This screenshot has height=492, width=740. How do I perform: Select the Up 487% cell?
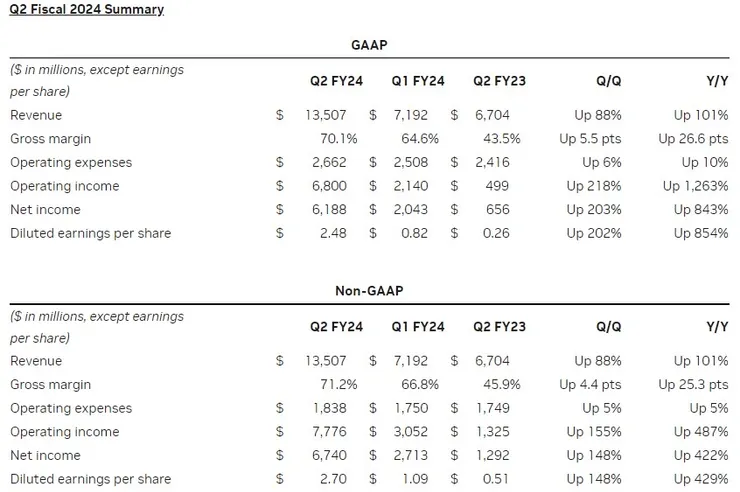pos(699,432)
